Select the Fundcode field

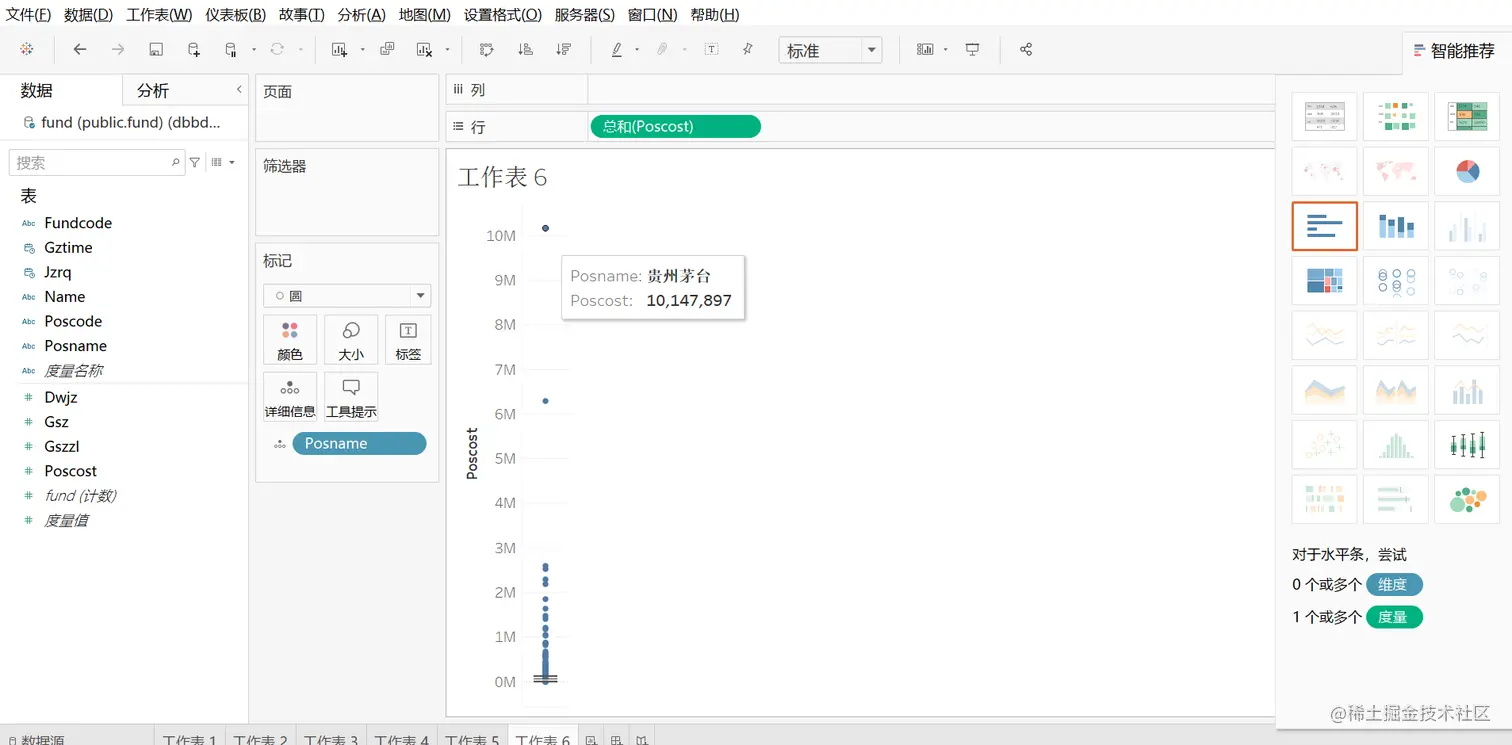(x=78, y=223)
